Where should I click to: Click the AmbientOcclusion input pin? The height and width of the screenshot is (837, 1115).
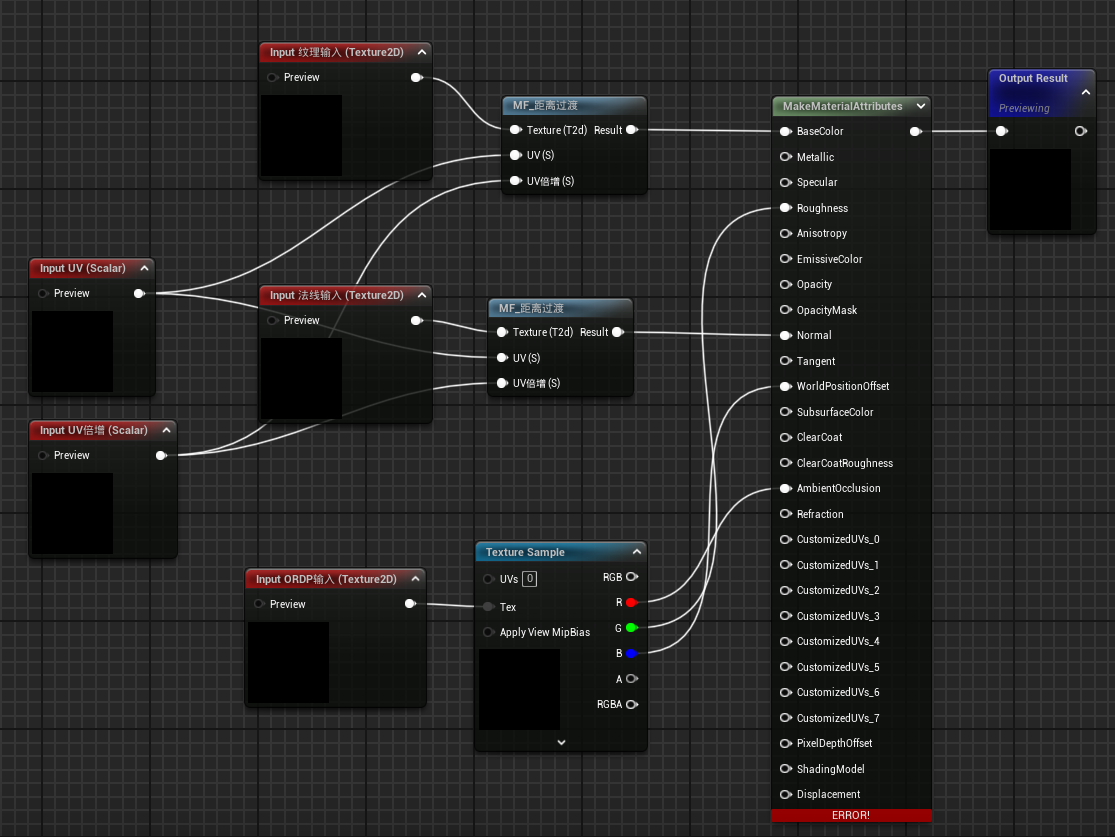786,489
